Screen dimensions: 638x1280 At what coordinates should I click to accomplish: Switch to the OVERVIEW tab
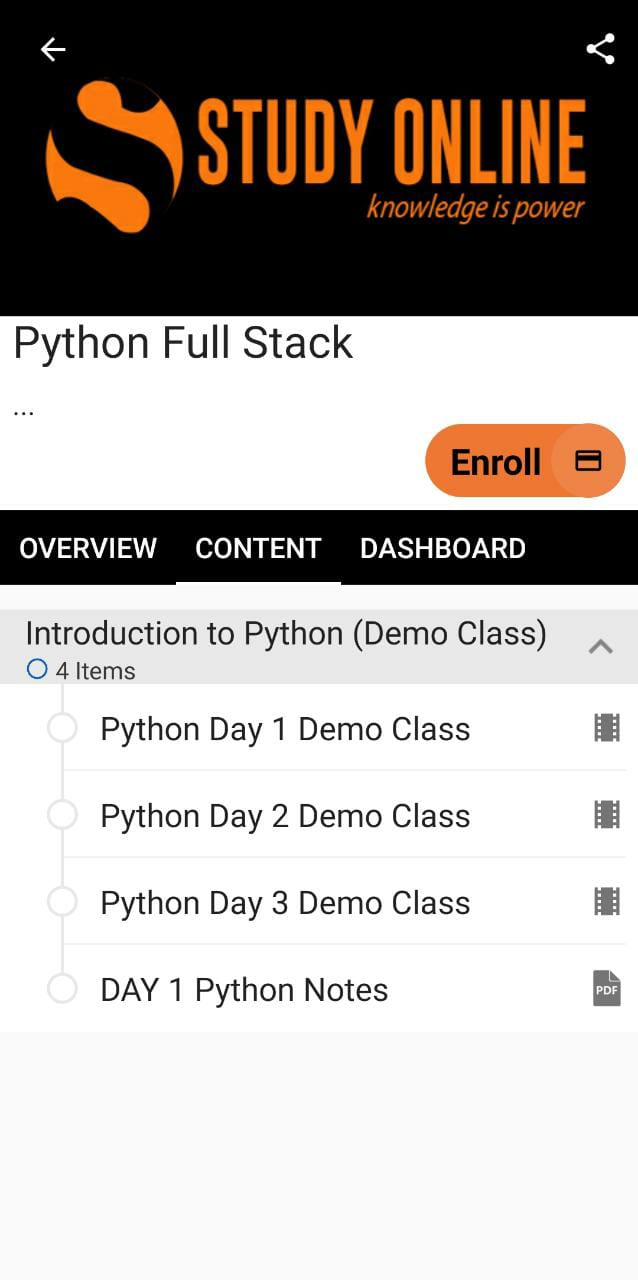coord(88,548)
